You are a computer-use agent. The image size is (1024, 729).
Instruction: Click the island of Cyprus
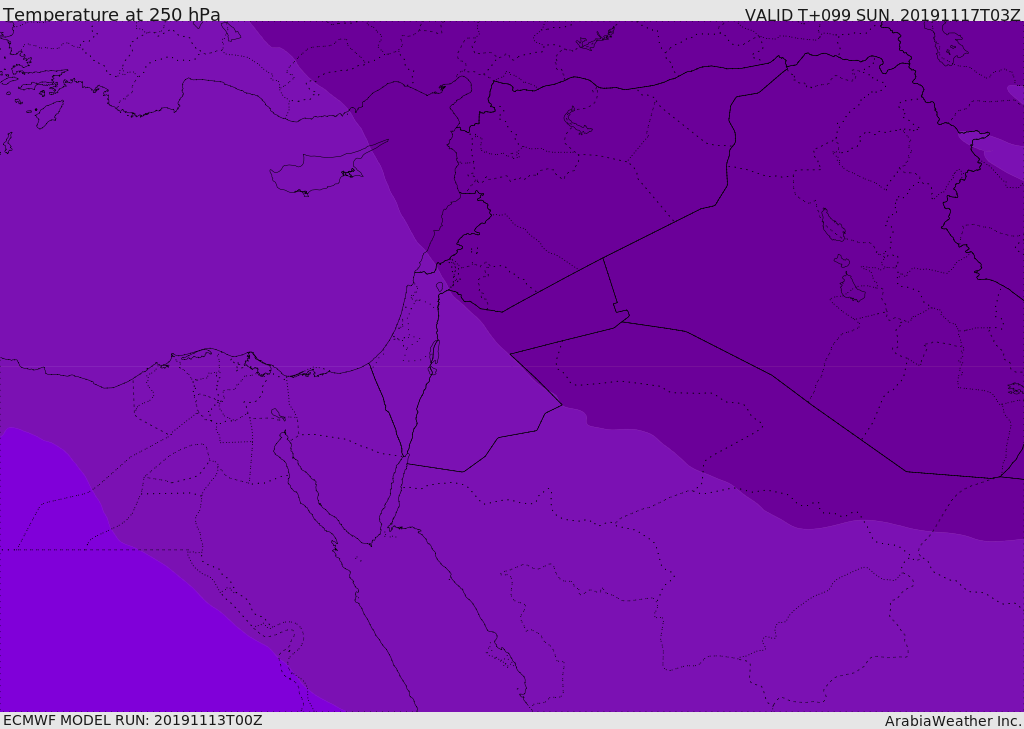320,171
